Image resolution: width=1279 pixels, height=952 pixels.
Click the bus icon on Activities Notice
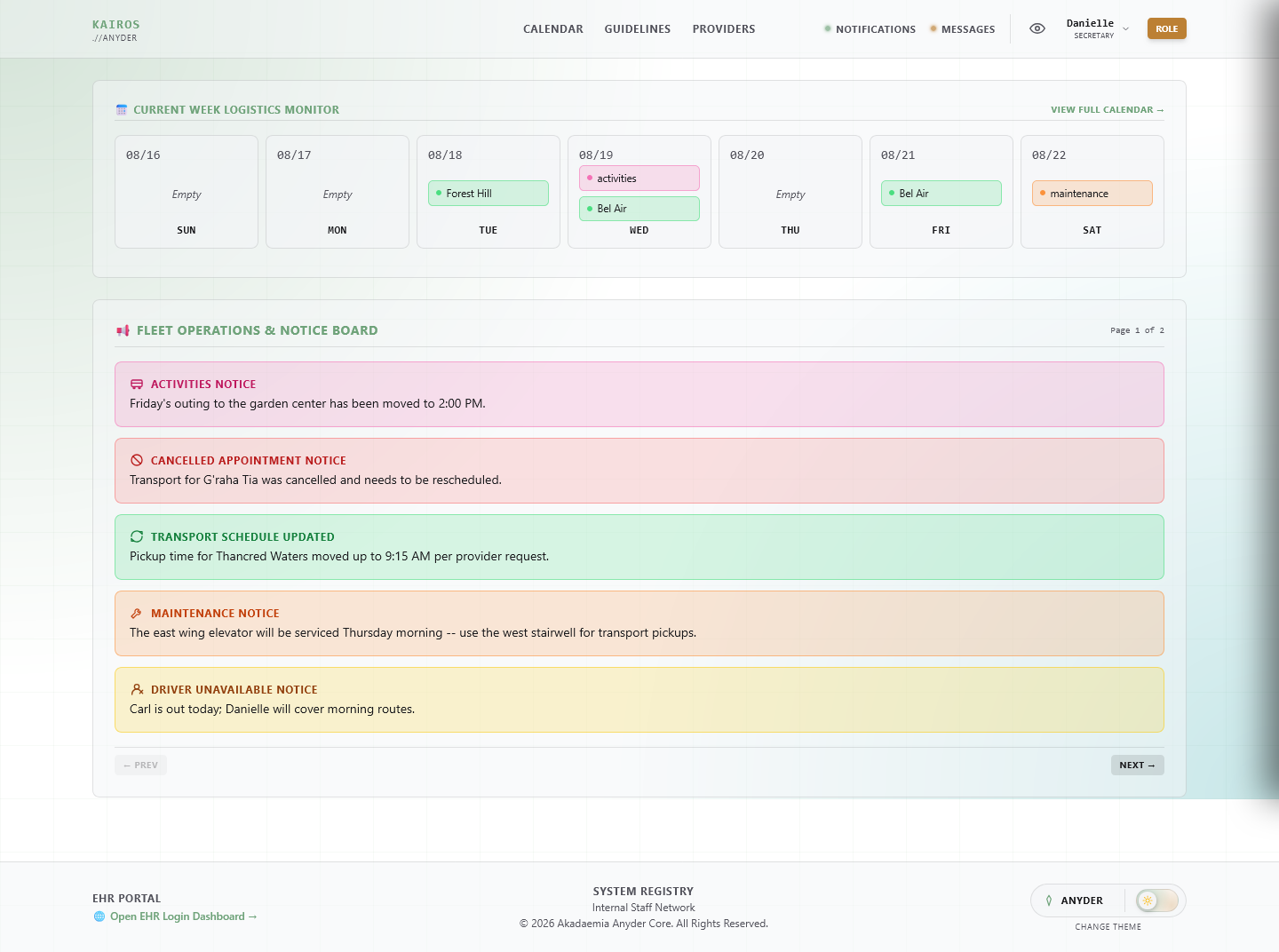pyautogui.click(x=137, y=385)
